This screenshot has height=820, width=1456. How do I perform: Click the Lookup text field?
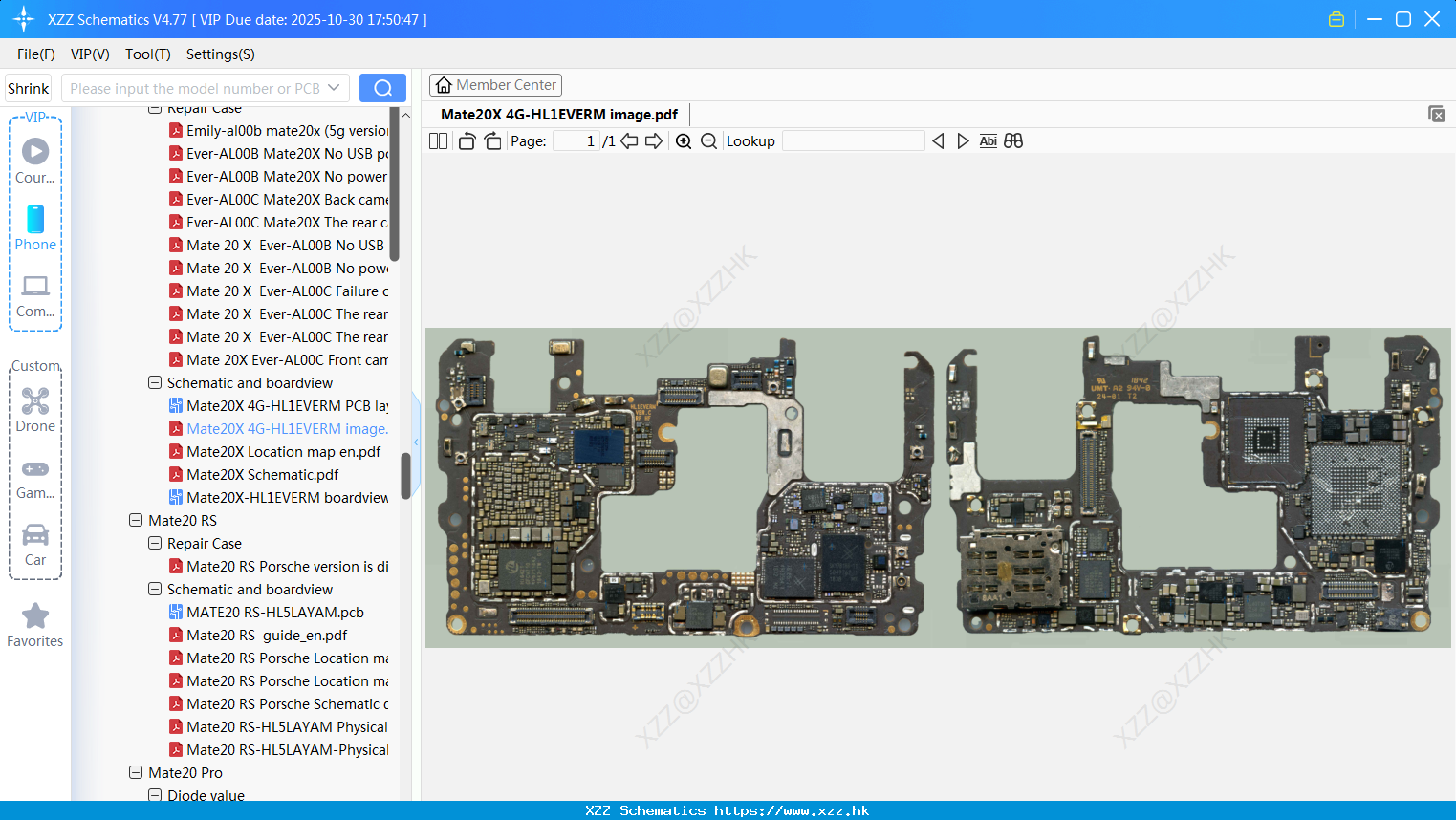click(854, 141)
